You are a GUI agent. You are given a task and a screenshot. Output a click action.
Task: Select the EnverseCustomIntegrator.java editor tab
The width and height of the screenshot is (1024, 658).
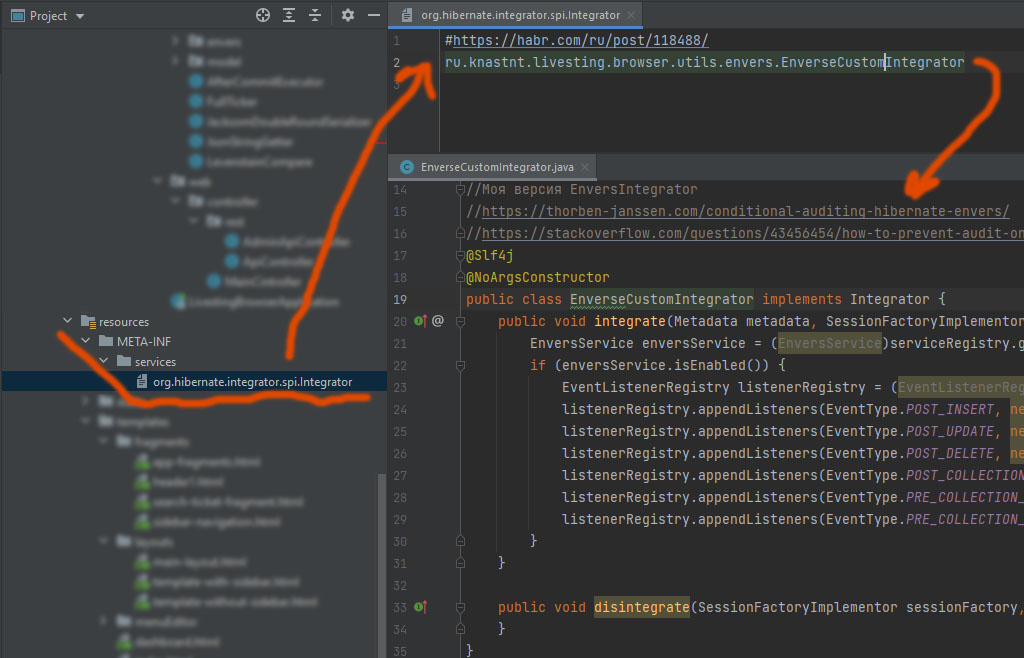492,167
